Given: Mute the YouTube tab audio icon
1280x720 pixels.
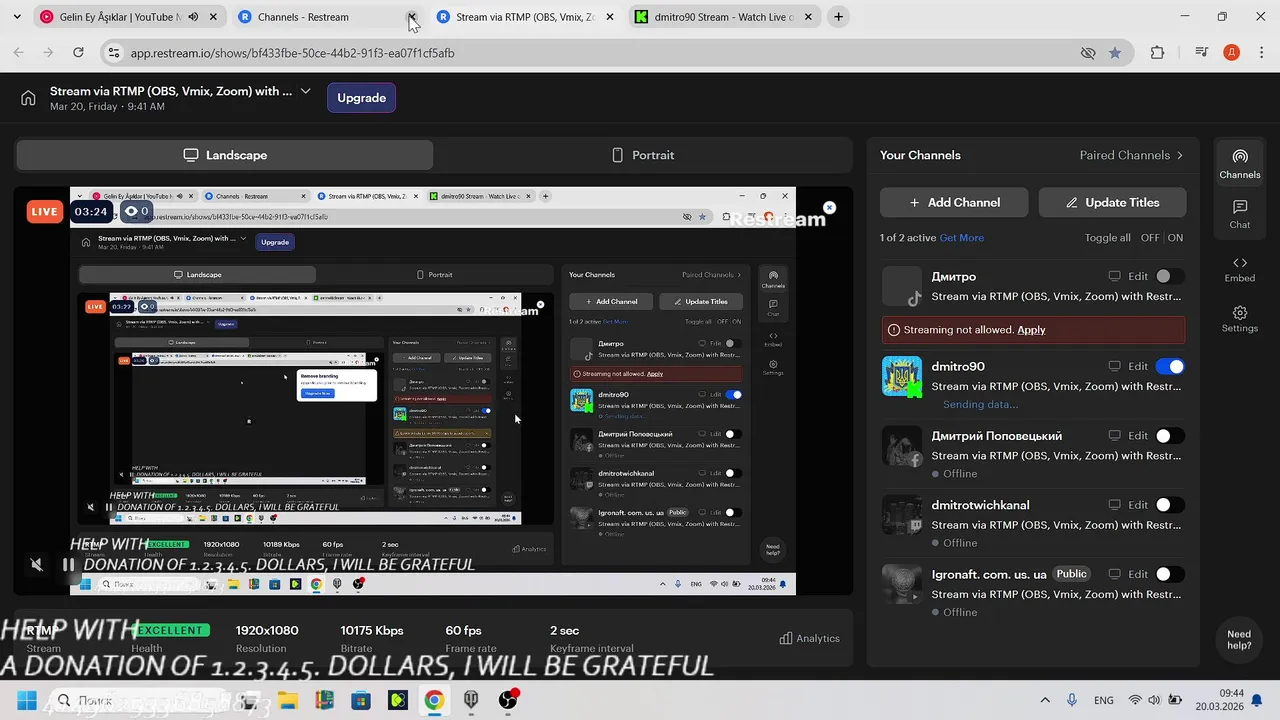Looking at the screenshot, I should click(193, 17).
